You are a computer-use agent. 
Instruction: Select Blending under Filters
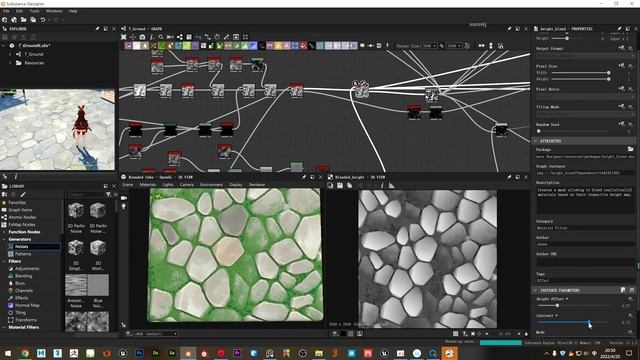(x=23, y=276)
